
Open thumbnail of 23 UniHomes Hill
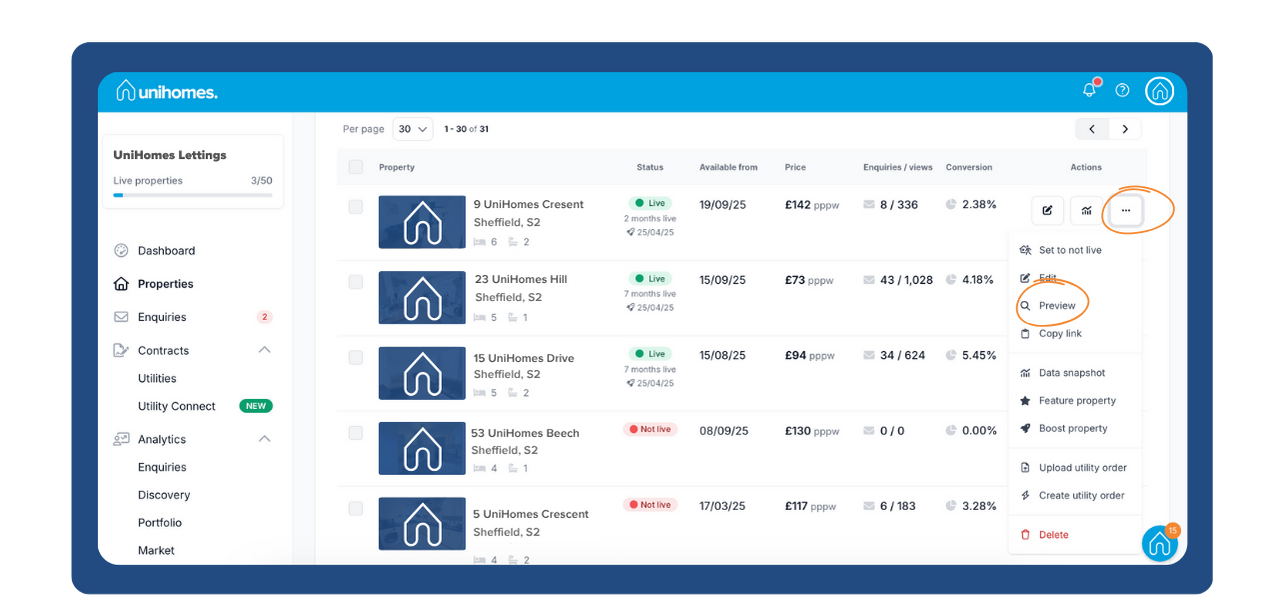(x=422, y=297)
